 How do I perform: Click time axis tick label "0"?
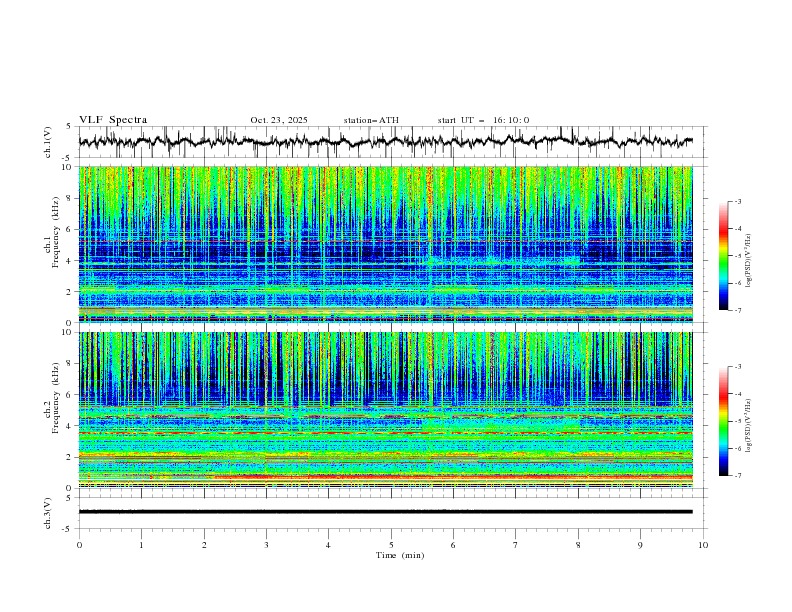click(79, 545)
